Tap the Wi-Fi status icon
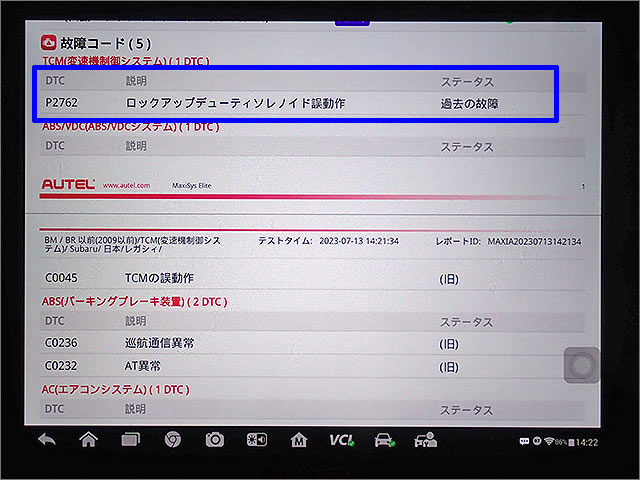The height and width of the screenshot is (480, 640). (x=549, y=442)
